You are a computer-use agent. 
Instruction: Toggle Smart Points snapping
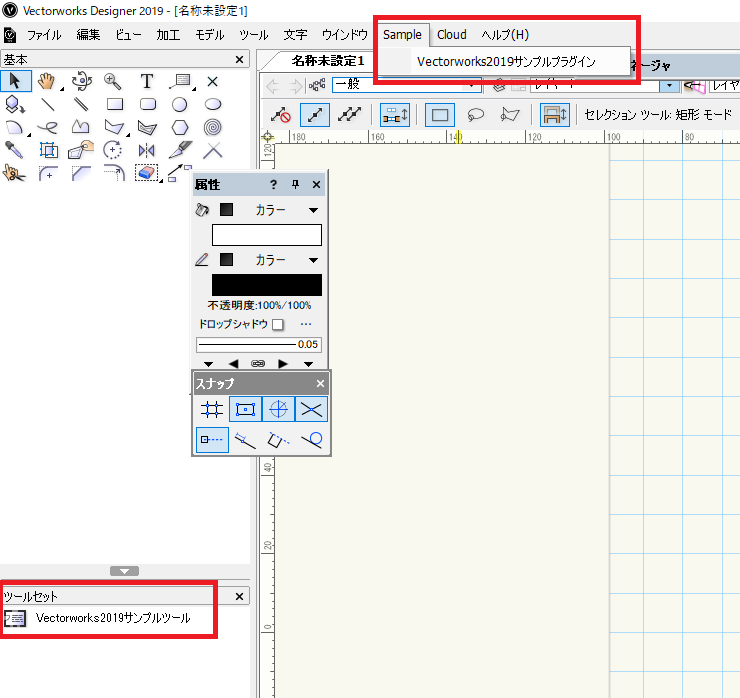tap(212, 440)
